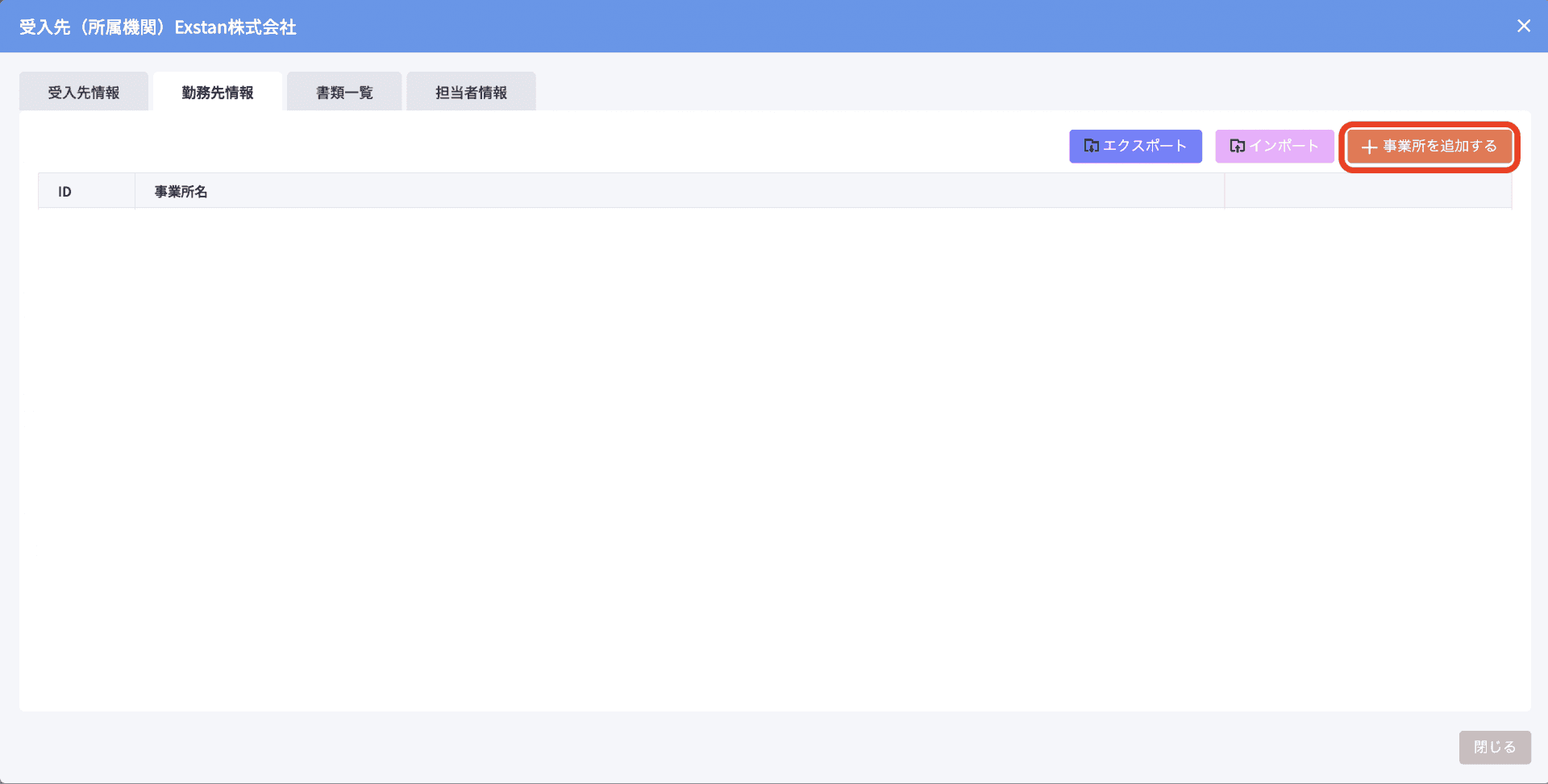Open the 書類一覧 tab
Viewport: 1548px width, 784px height.
click(344, 92)
